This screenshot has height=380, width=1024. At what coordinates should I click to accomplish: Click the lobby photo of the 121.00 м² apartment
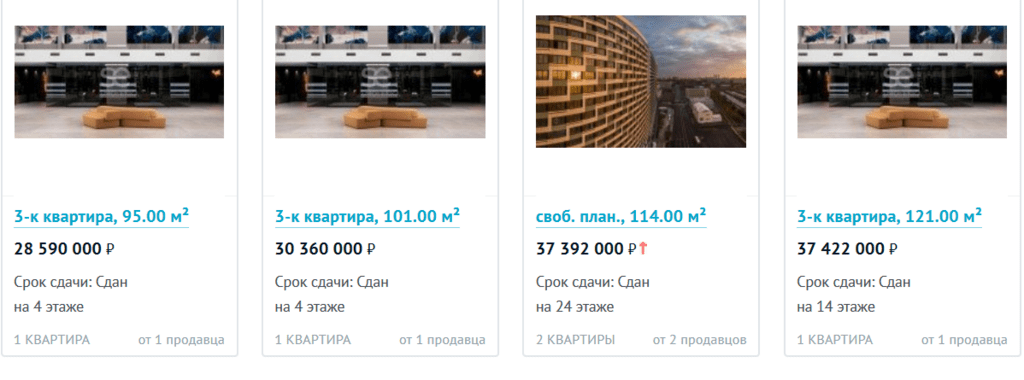[902, 82]
